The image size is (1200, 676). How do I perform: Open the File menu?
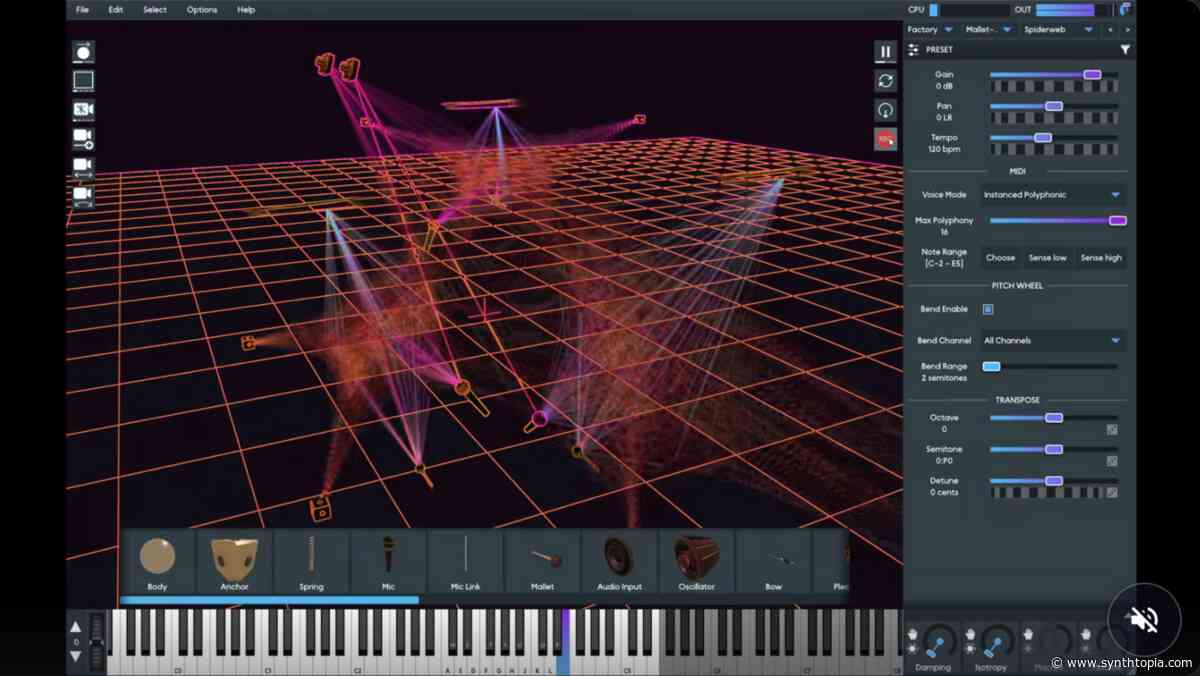tap(82, 9)
